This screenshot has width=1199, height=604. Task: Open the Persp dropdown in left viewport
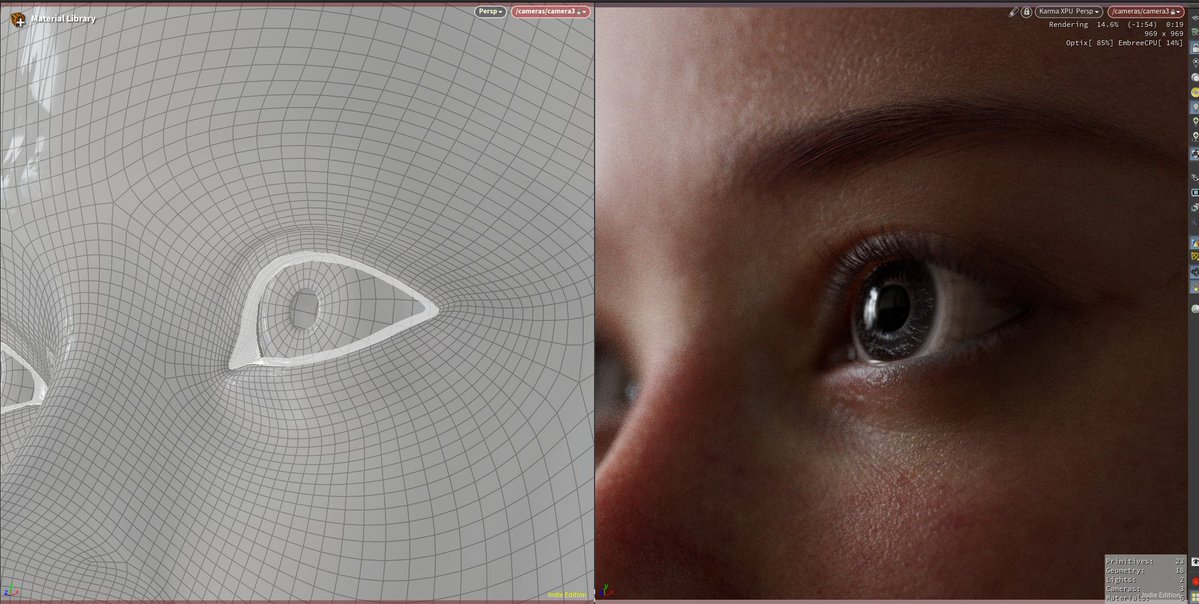490,11
